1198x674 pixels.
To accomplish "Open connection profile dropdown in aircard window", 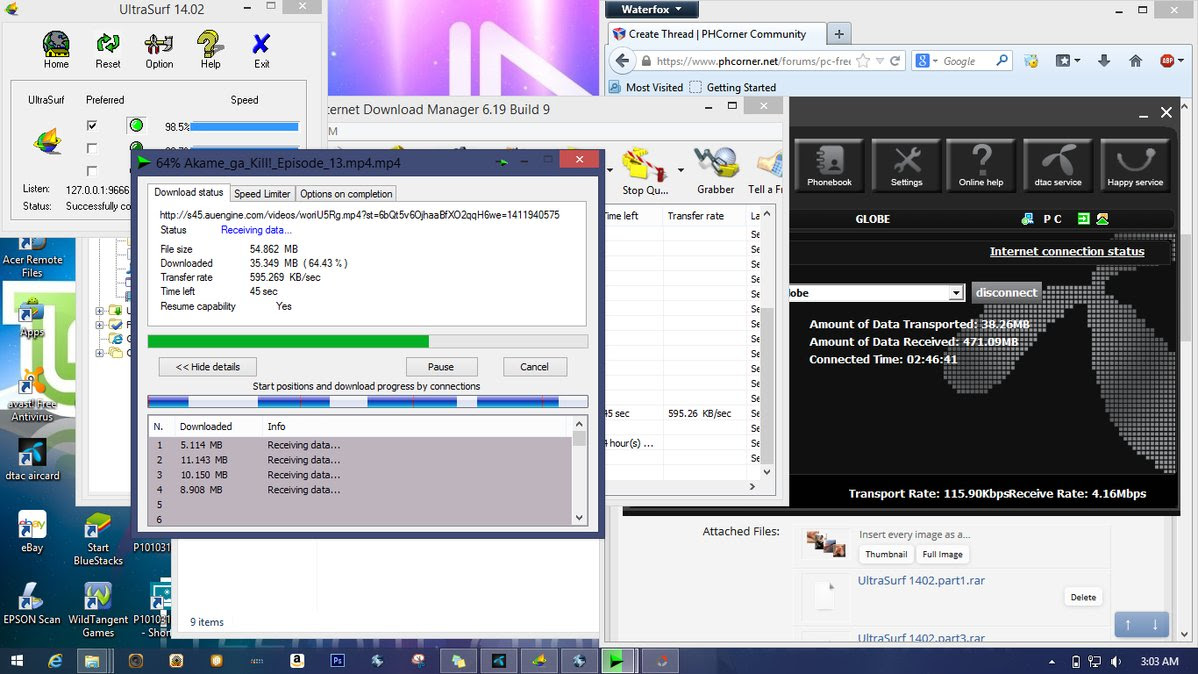I will click(x=955, y=293).
